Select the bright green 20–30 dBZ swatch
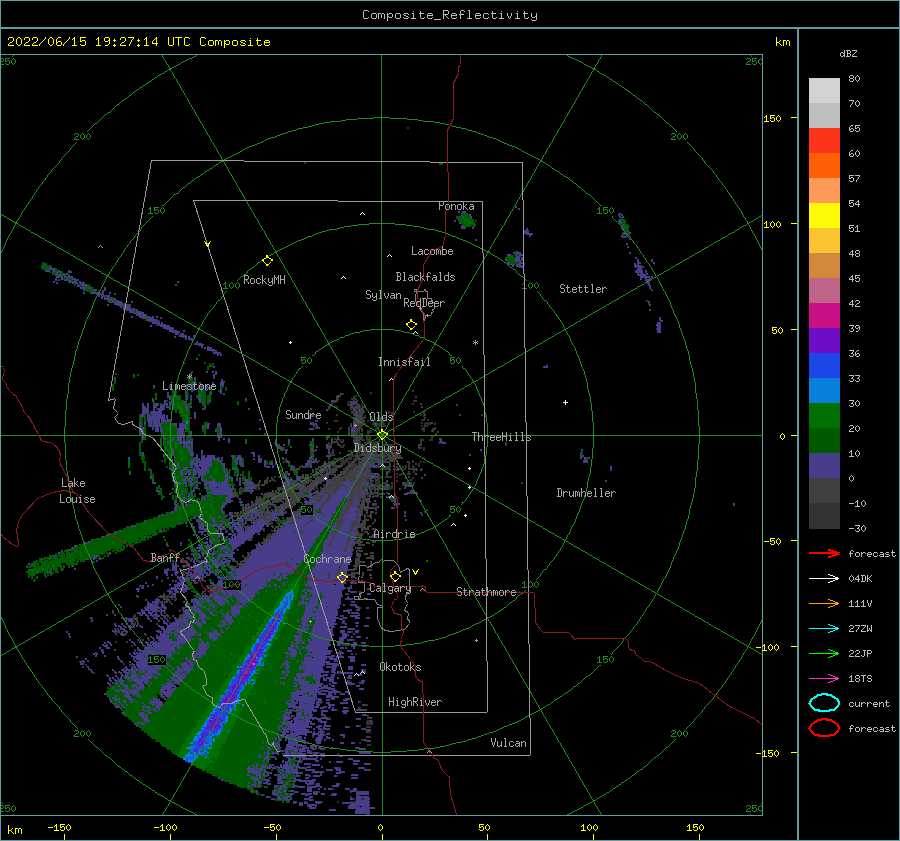 (x=824, y=415)
